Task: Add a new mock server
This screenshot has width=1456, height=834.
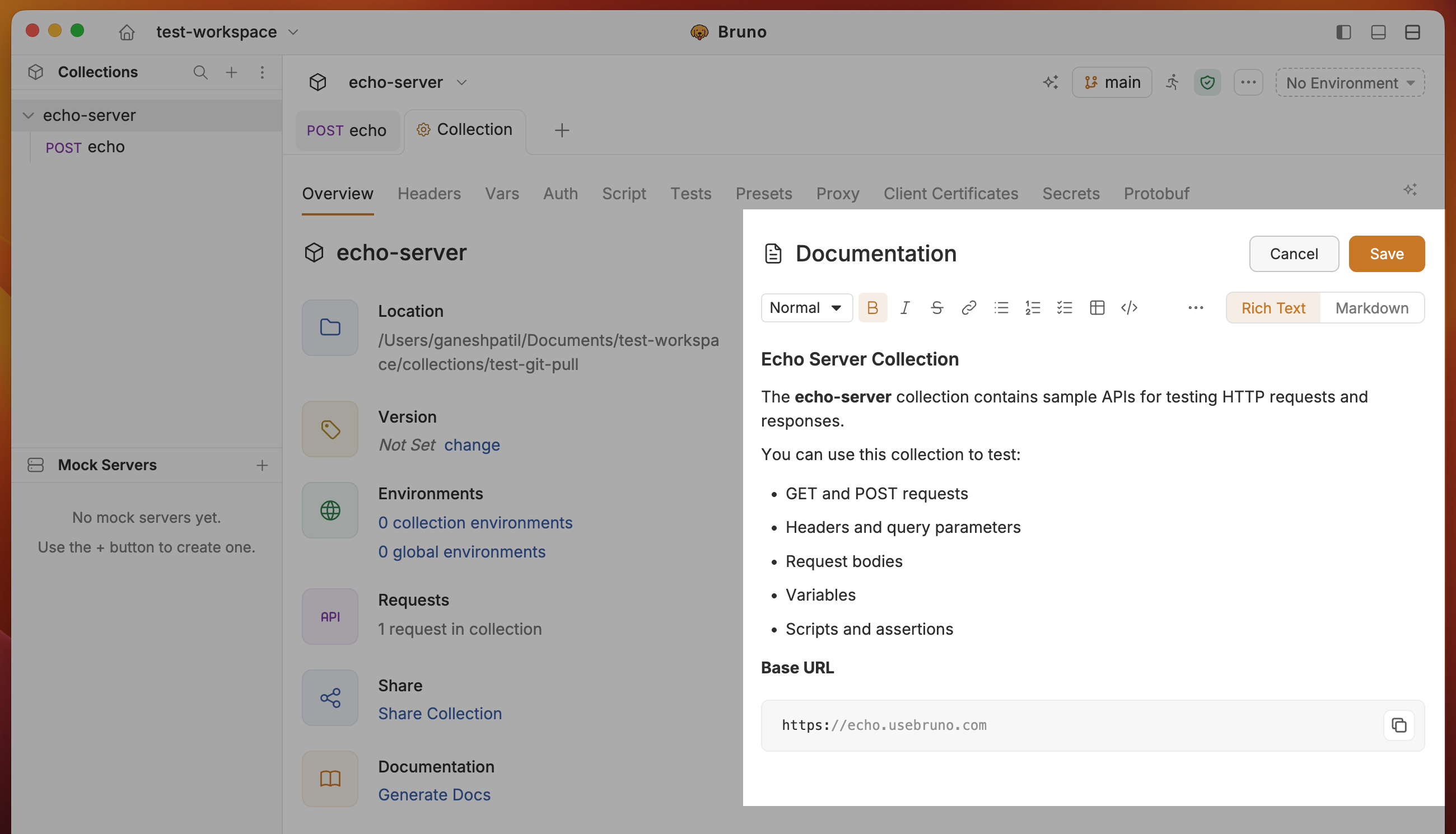Action: 262,465
